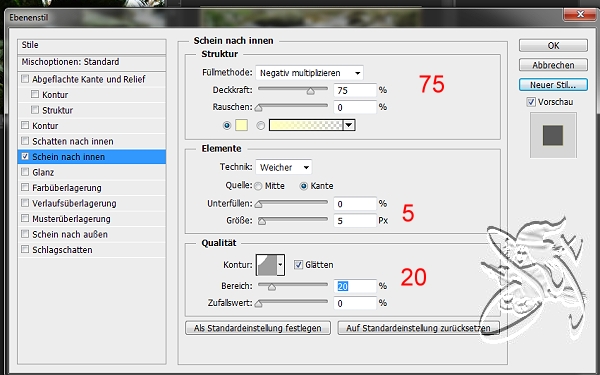The image size is (600, 375).
Task: Open Mischoptionen: Standard settings
Action: coord(92,62)
